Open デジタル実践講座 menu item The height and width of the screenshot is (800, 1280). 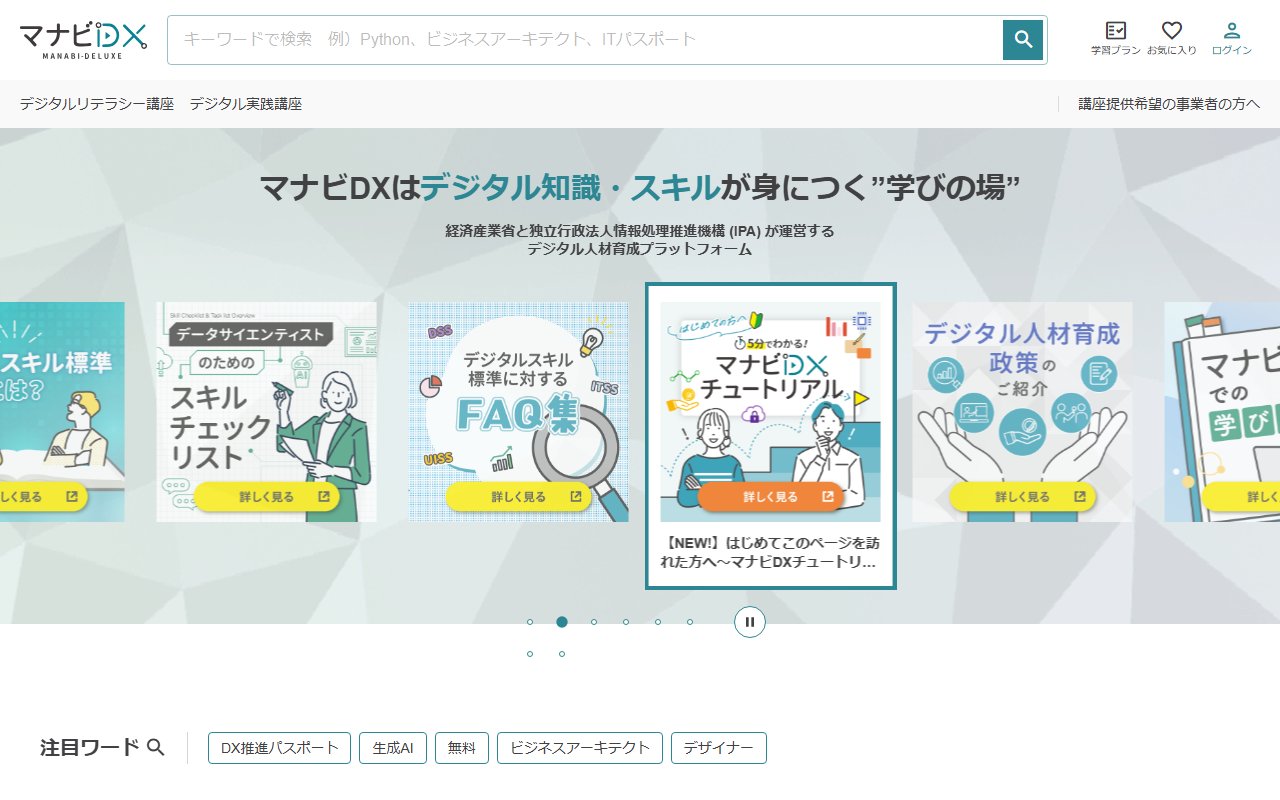[x=246, y=104]
